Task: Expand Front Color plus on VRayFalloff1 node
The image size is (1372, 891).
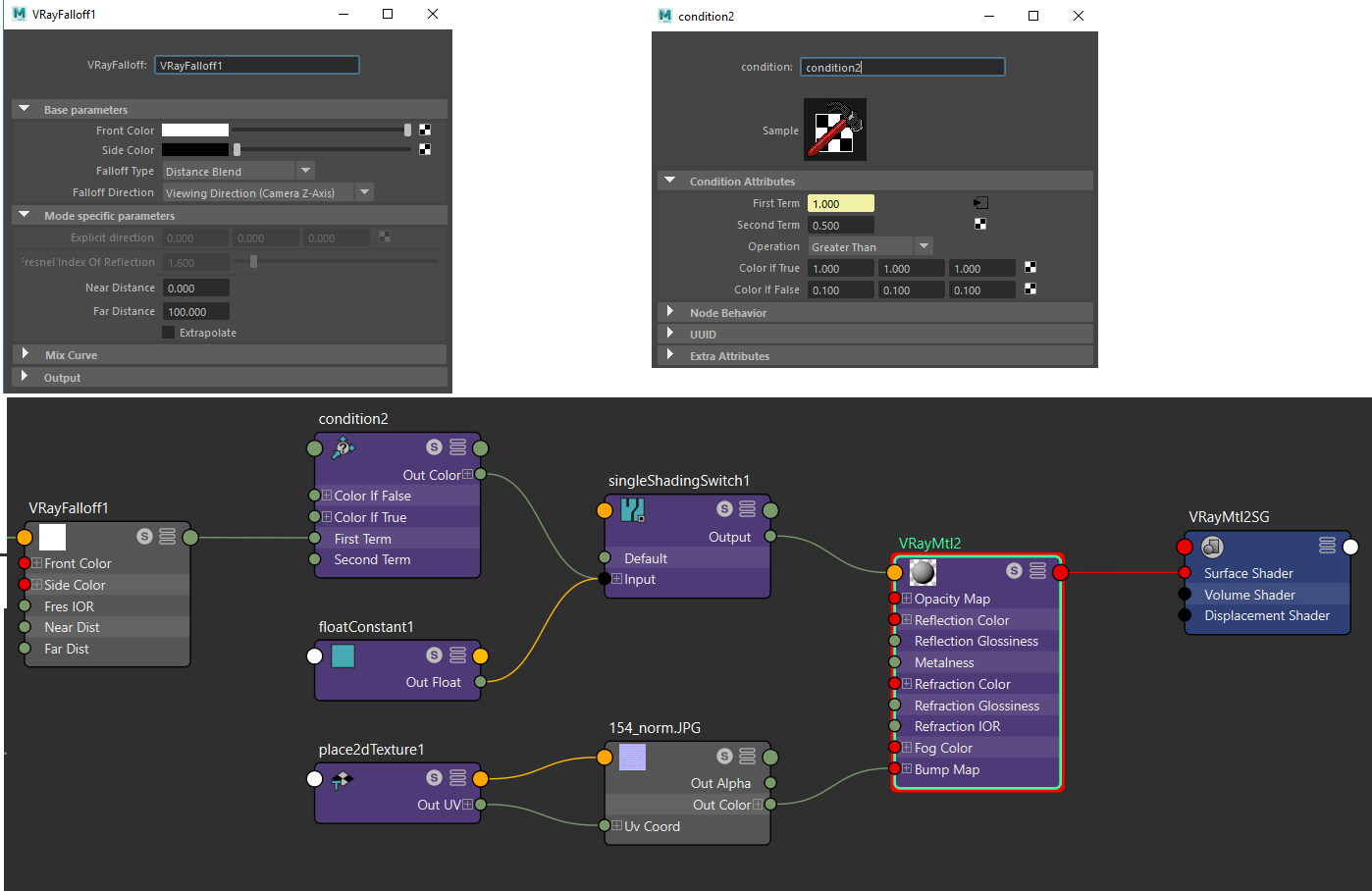Action: coord(37,563)
